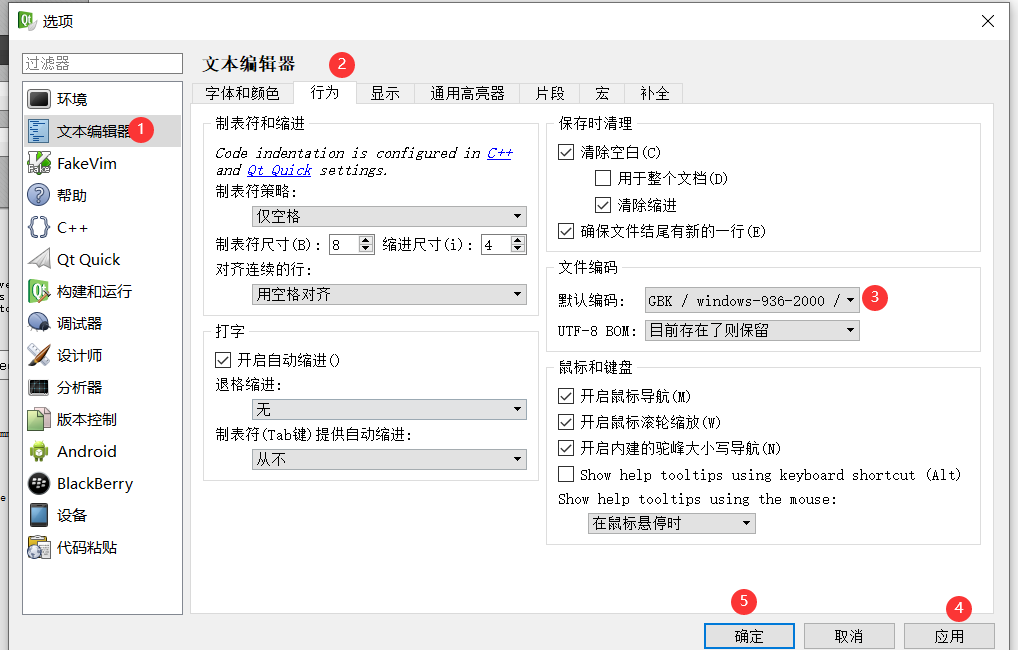Focus the 过滤器 search field
The width and height of the screenshot is (1018, 650).
[103, 63]
